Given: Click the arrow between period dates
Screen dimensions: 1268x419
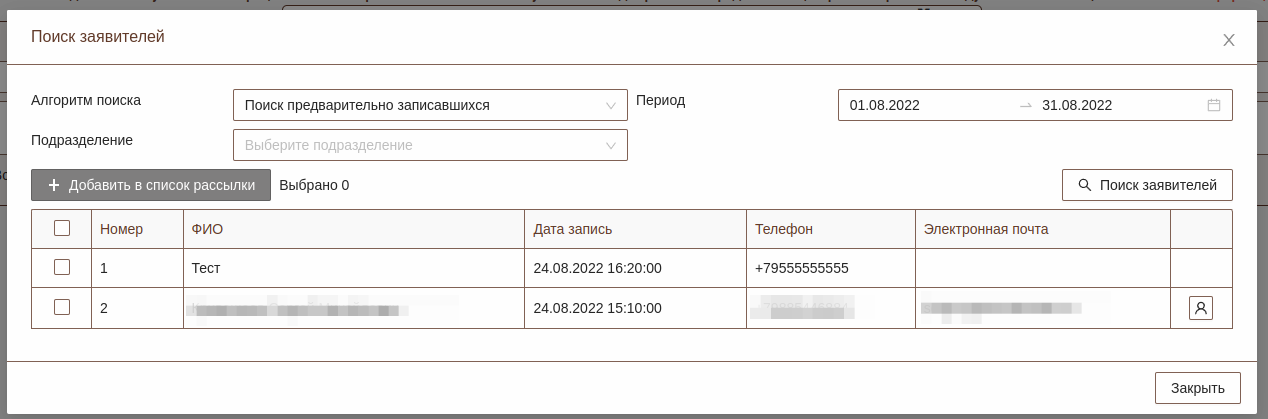Looking at the screenshot, I should tap(1025, 105).
